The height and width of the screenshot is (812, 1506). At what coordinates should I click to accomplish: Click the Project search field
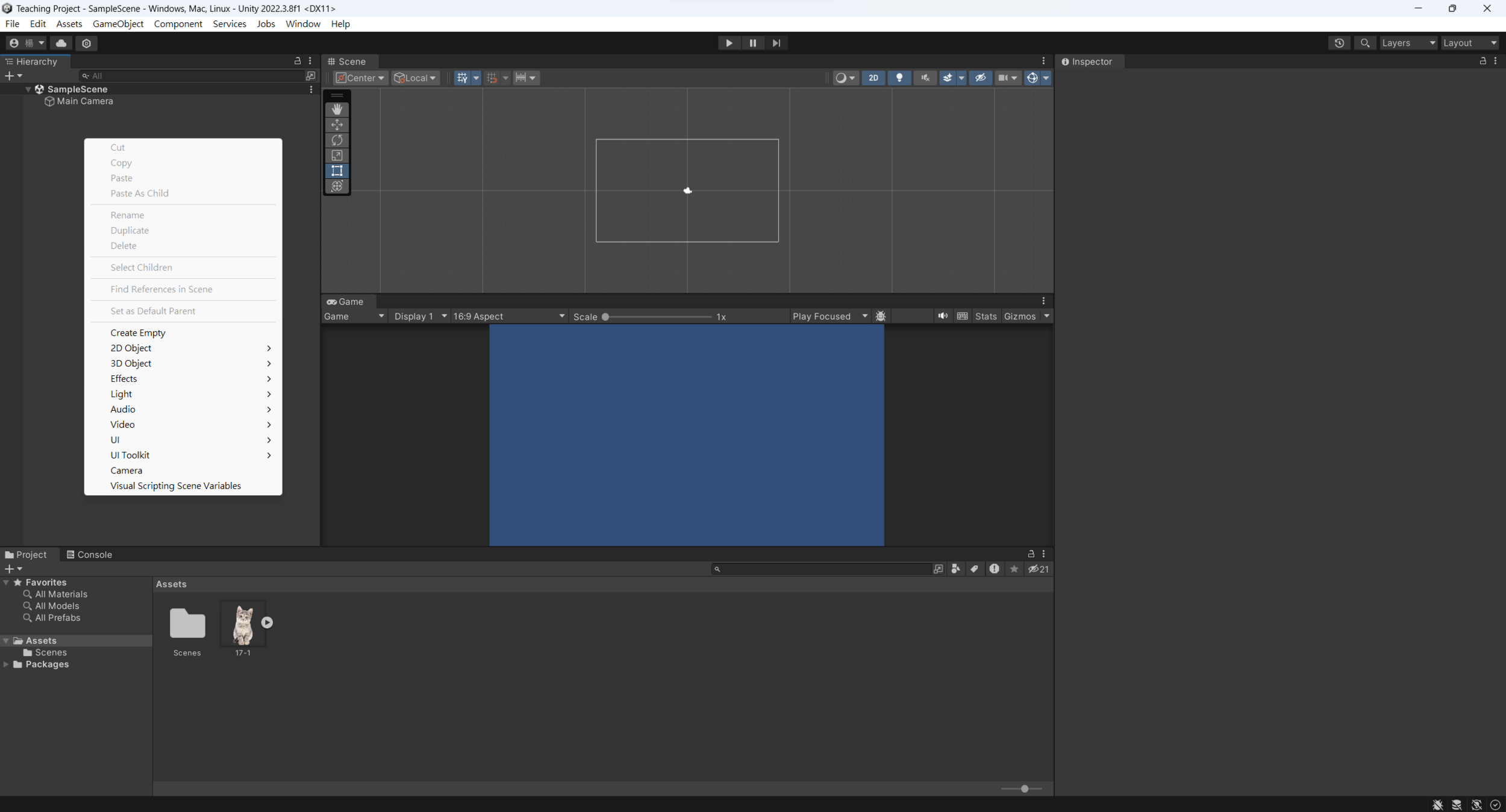click(822, 569)
